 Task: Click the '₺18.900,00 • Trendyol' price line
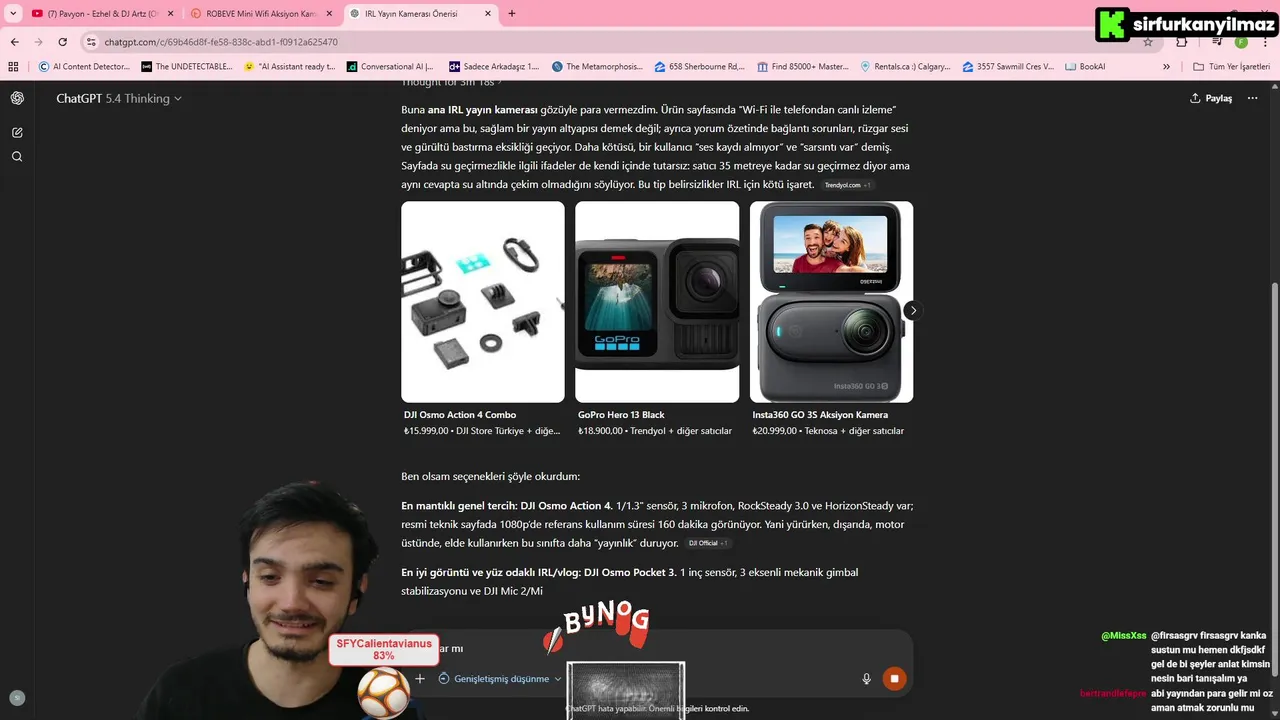[655, 431]
